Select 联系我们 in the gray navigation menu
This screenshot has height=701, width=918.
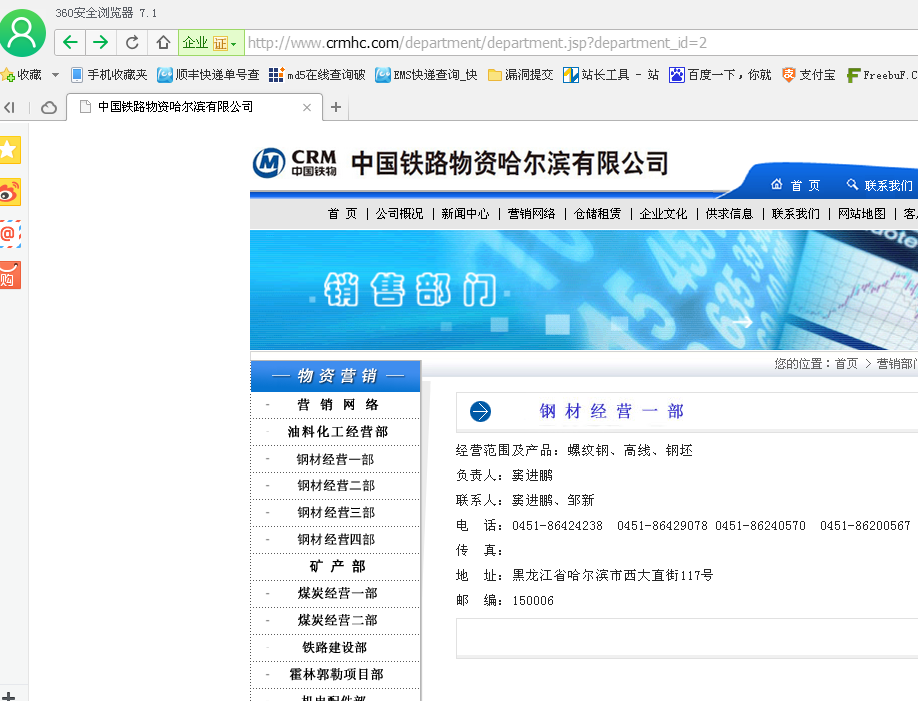click(x=796, y=214)
